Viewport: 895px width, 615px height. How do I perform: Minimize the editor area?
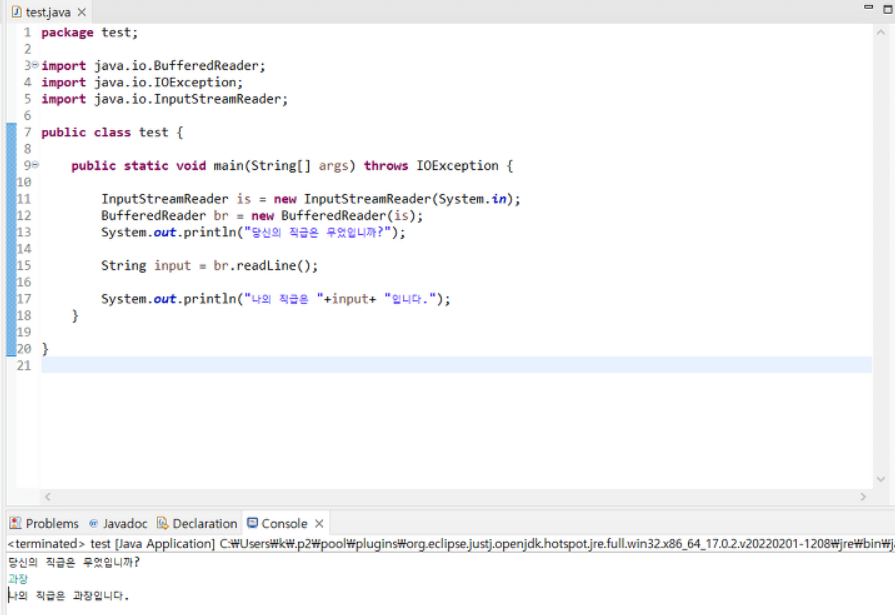pos(868,7)
